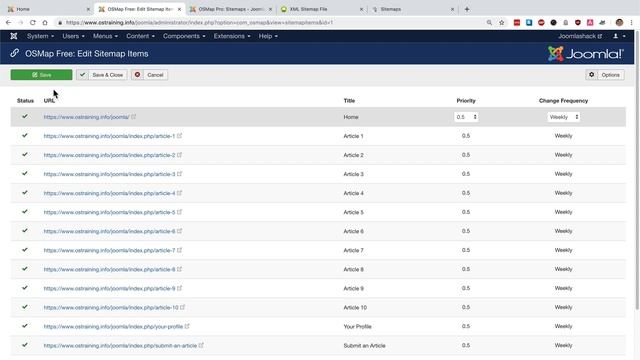Expand the Users menu
Viewport: 640px width, 360px height.
pyautogui.click(x=73, y=36)
